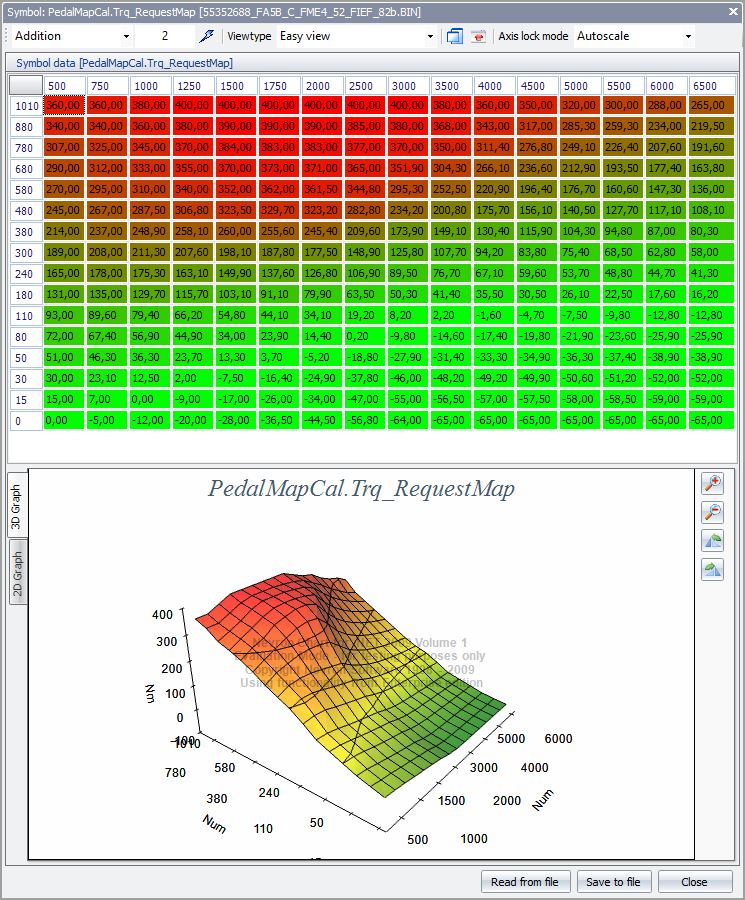Select cell 384,00 in row 780
745x900 pixels.
pyautogui.click(x=236, y=148)
